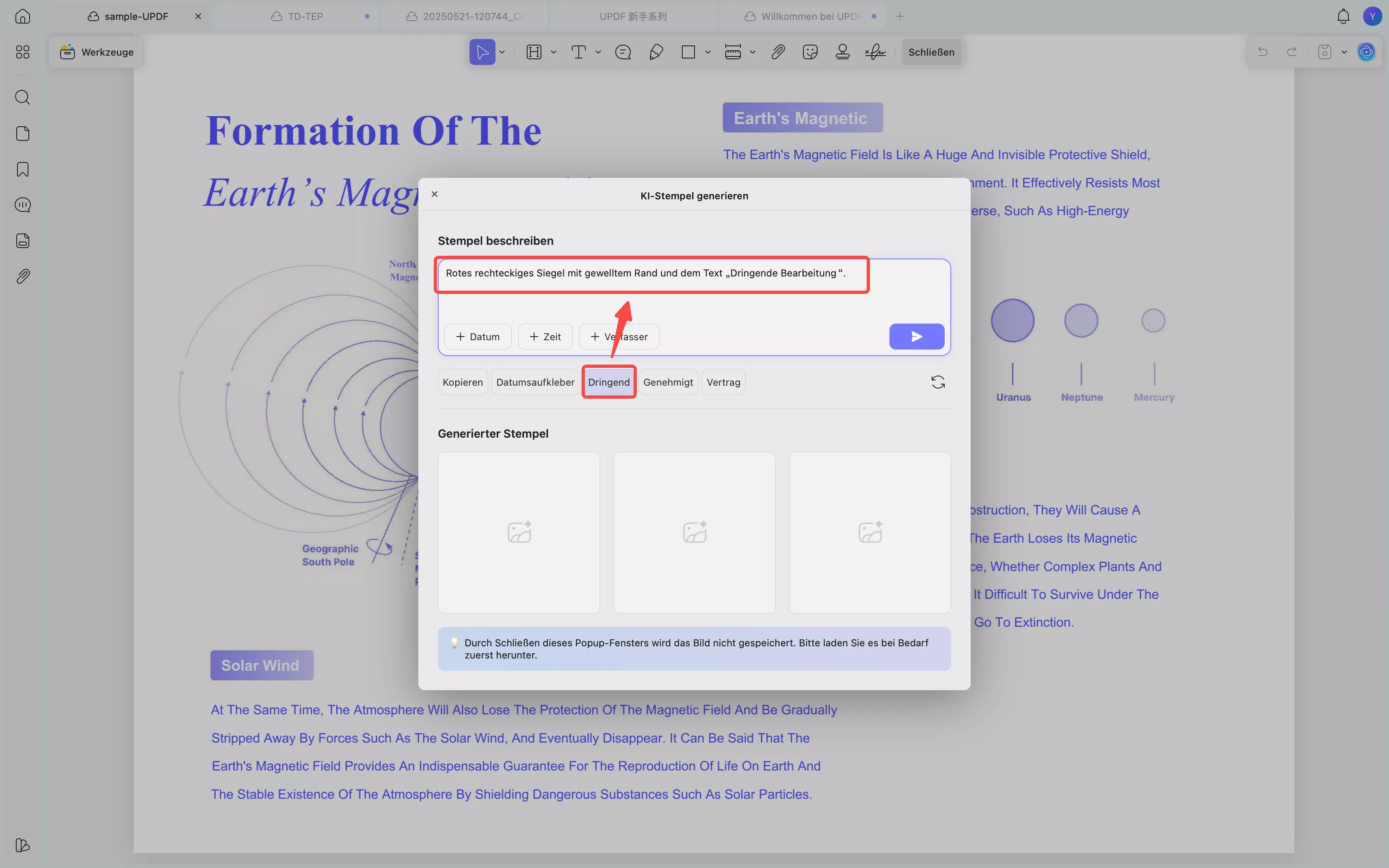Switch to the TD-TEP tab
Screen dimensions: 1389x868
tap(305, 17)
